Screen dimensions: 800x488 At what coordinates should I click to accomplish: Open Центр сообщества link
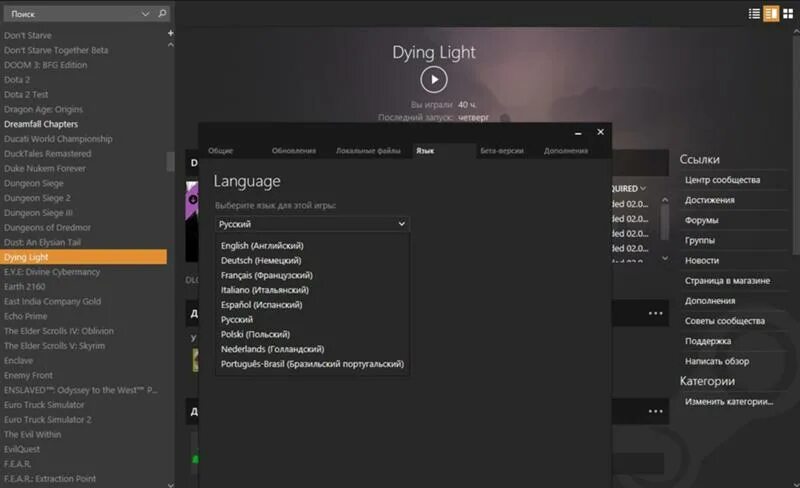(x=722, y=180)
